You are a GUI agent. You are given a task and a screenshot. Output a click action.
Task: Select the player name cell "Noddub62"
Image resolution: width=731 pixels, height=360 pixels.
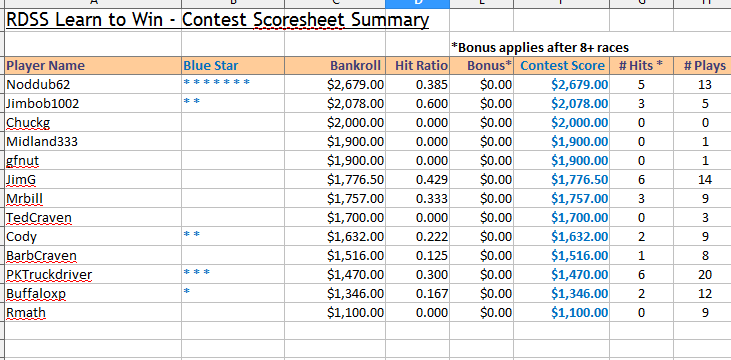(x=93, y=84)
